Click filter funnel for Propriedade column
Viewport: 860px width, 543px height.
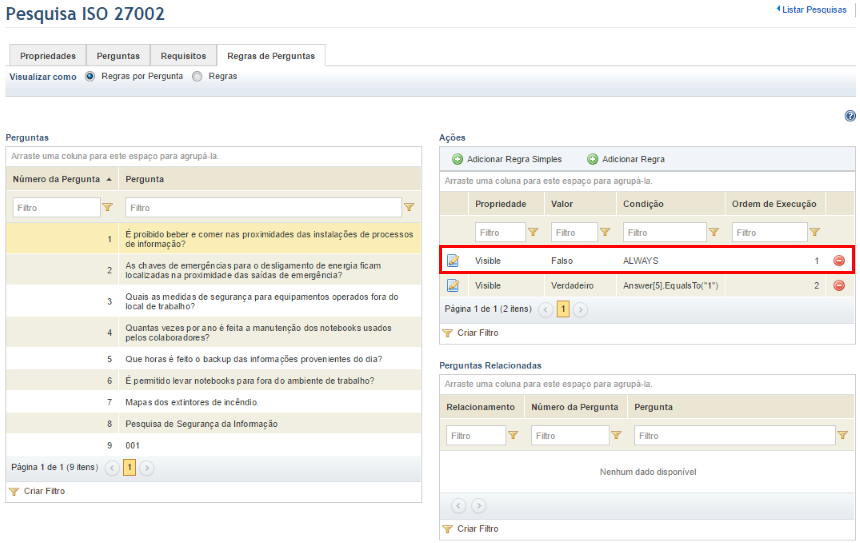point(533,232)
